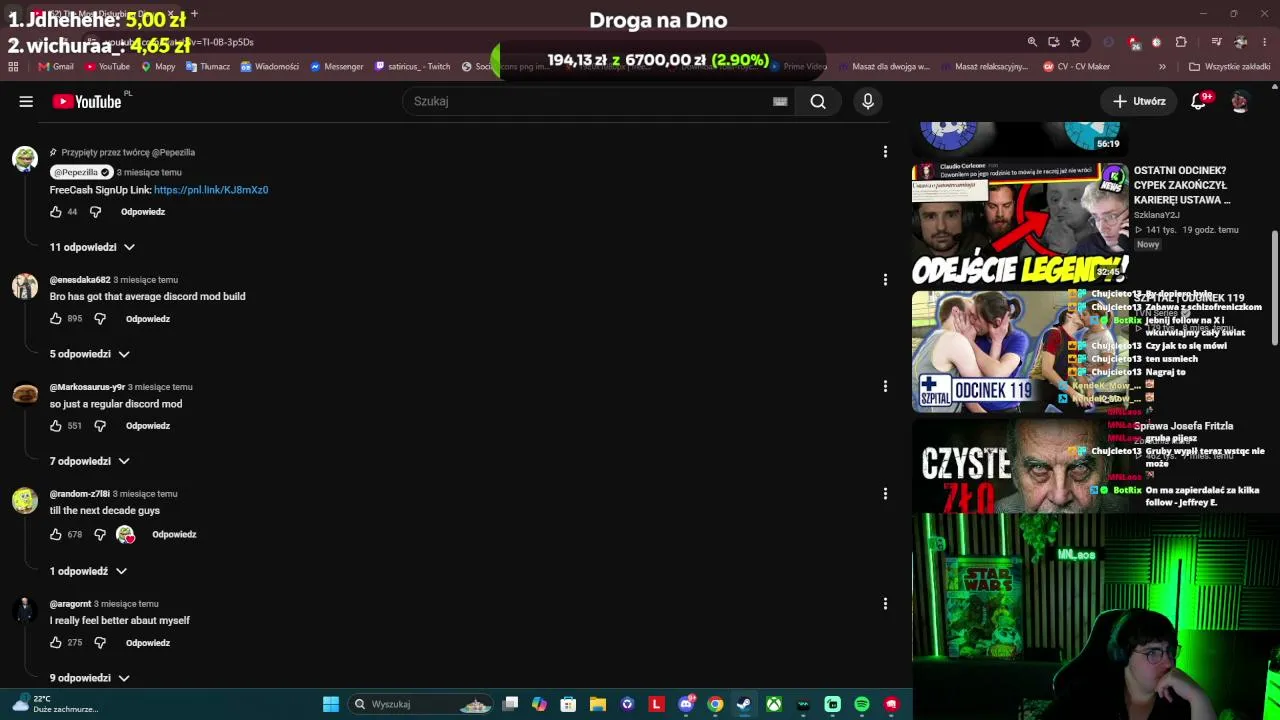Image resolution: width=1280 pixels, height=720 pixels.
Task: Open the Wiadomości bookmark
Action: (x=270, y=67)
